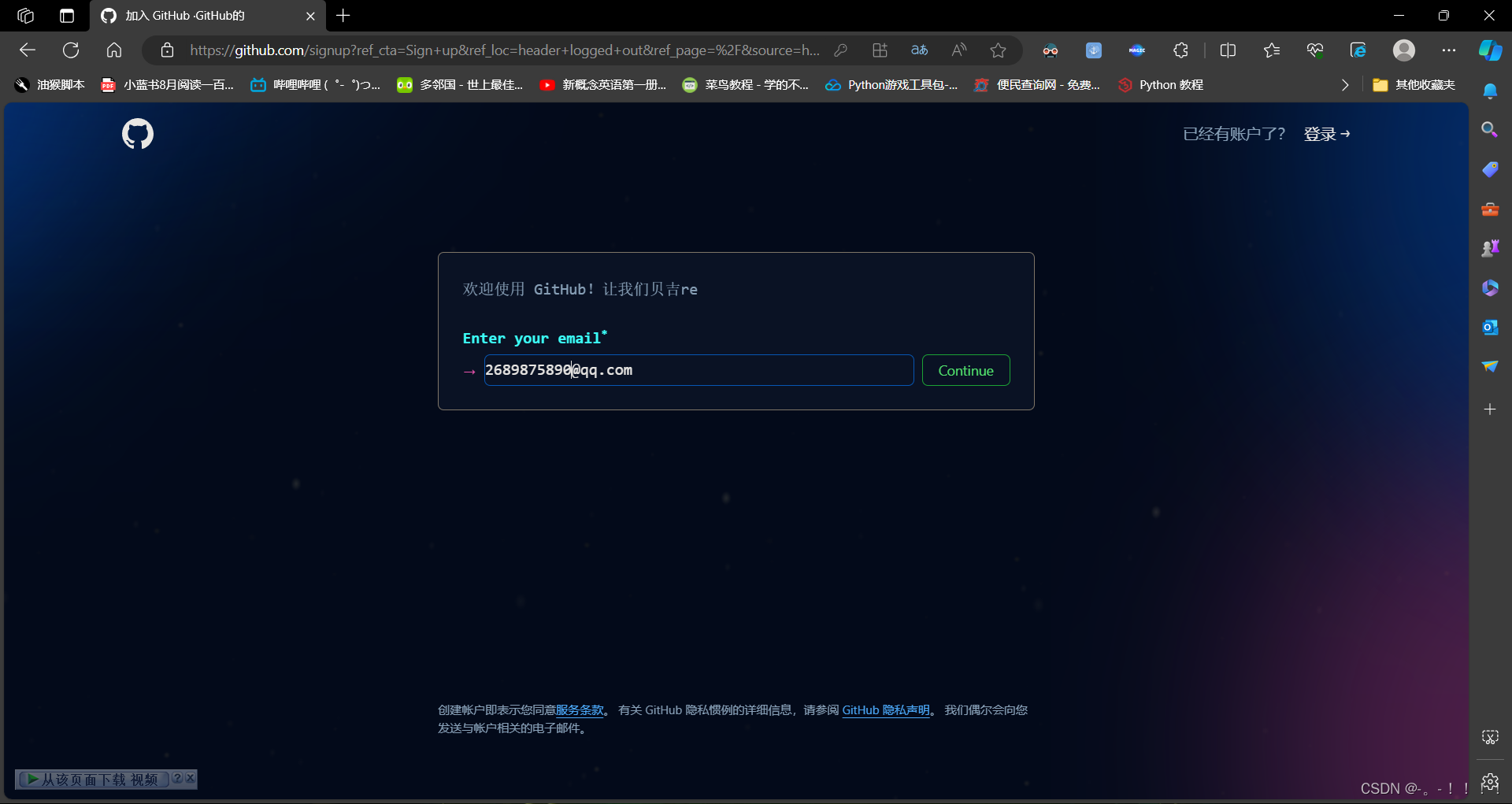Close the 加入 GitHub tab
1512x804 pixels.
[x=310, y=16]
